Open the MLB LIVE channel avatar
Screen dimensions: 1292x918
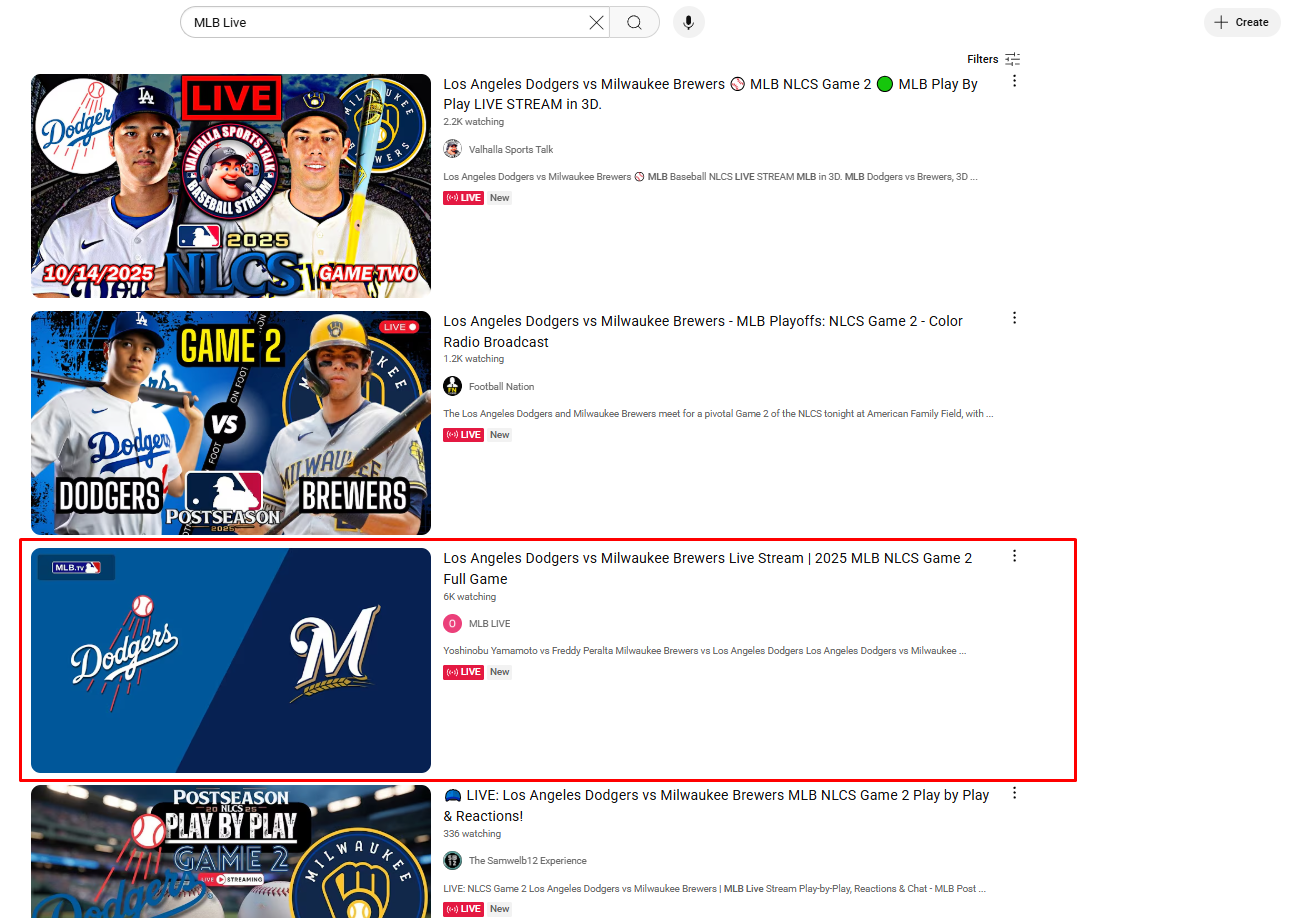coord(452,623)
